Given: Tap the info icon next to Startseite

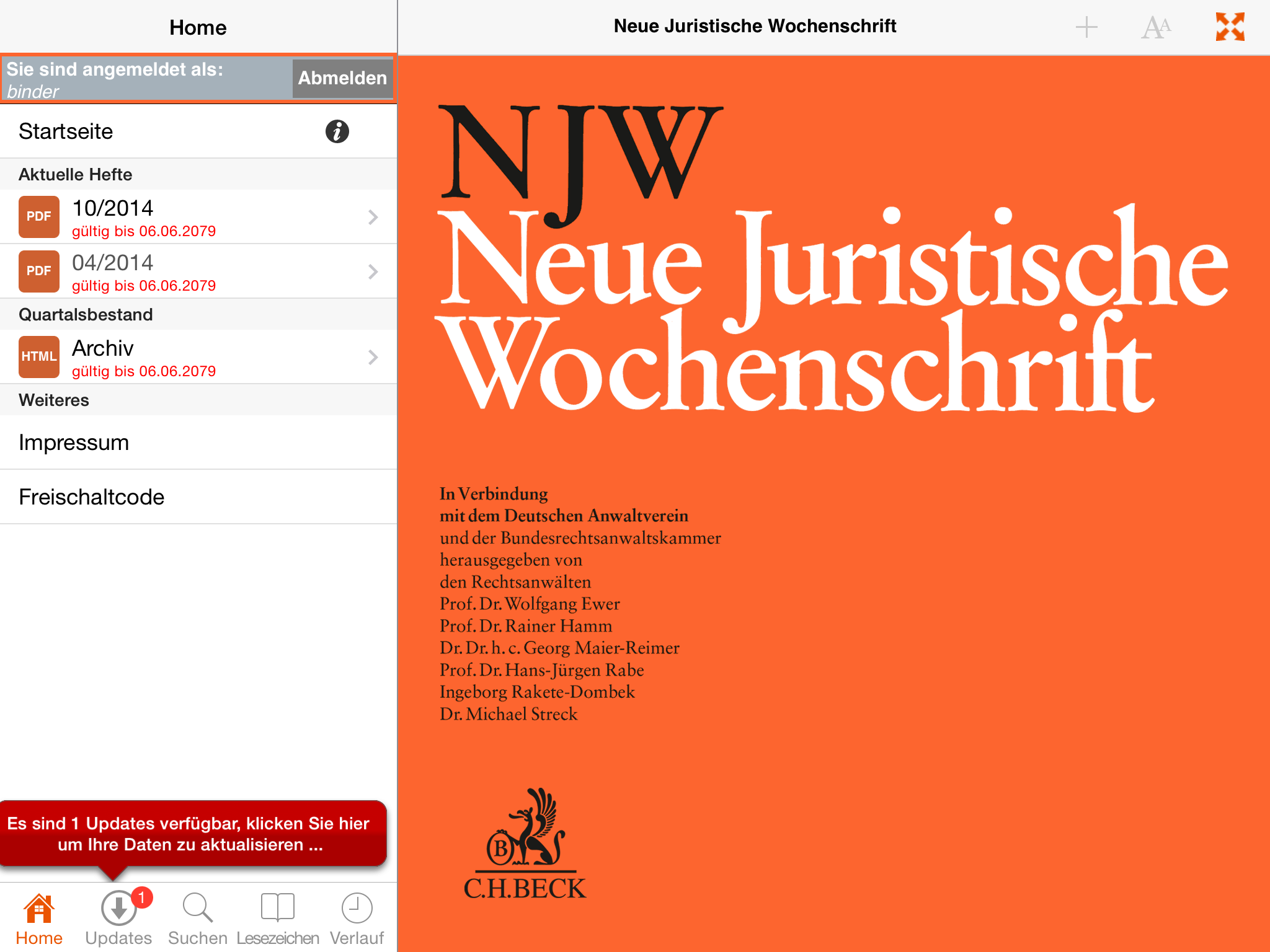Looking at the screenshot, I should tap(337, 131).
